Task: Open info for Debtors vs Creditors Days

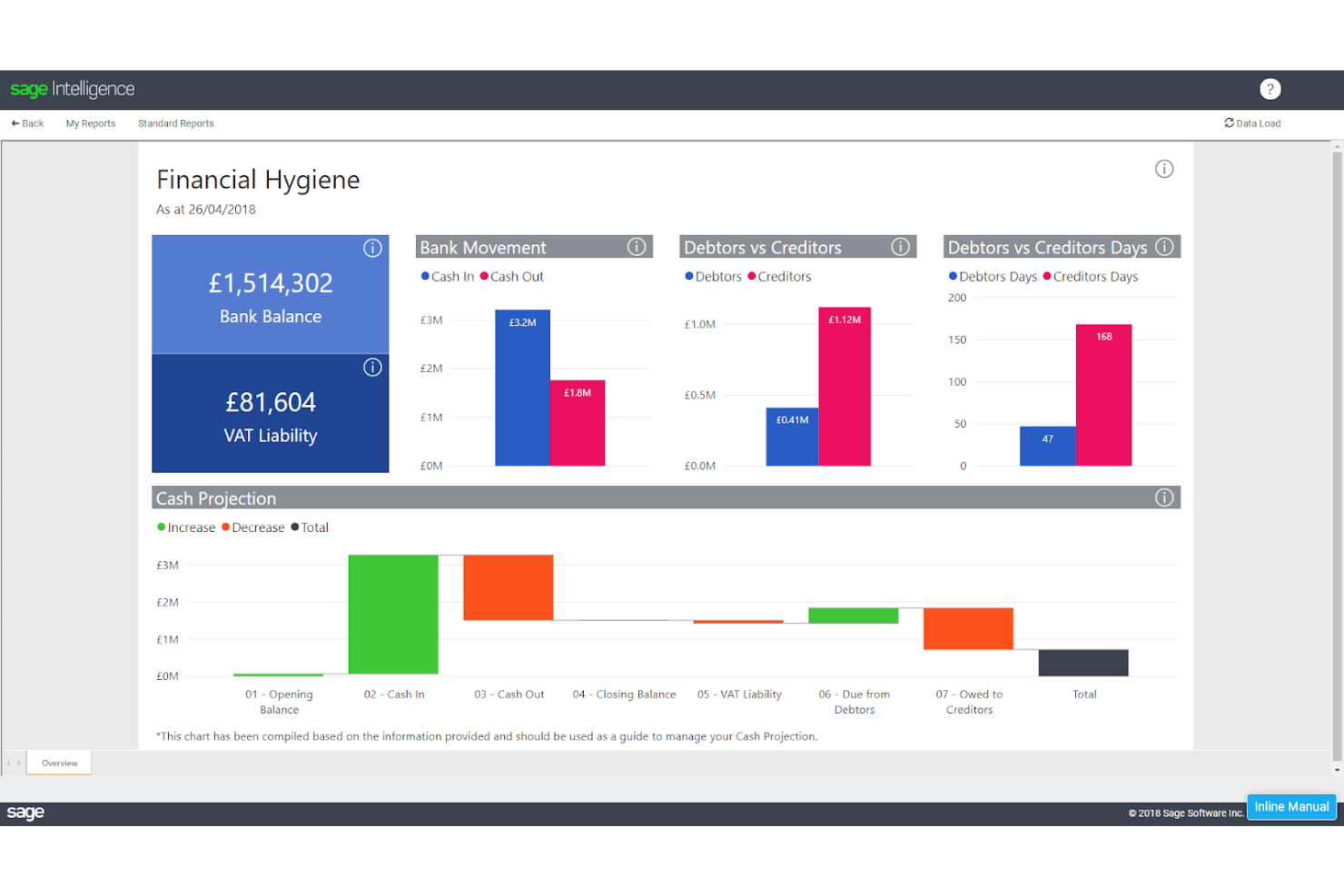Action: [1165, 246]
